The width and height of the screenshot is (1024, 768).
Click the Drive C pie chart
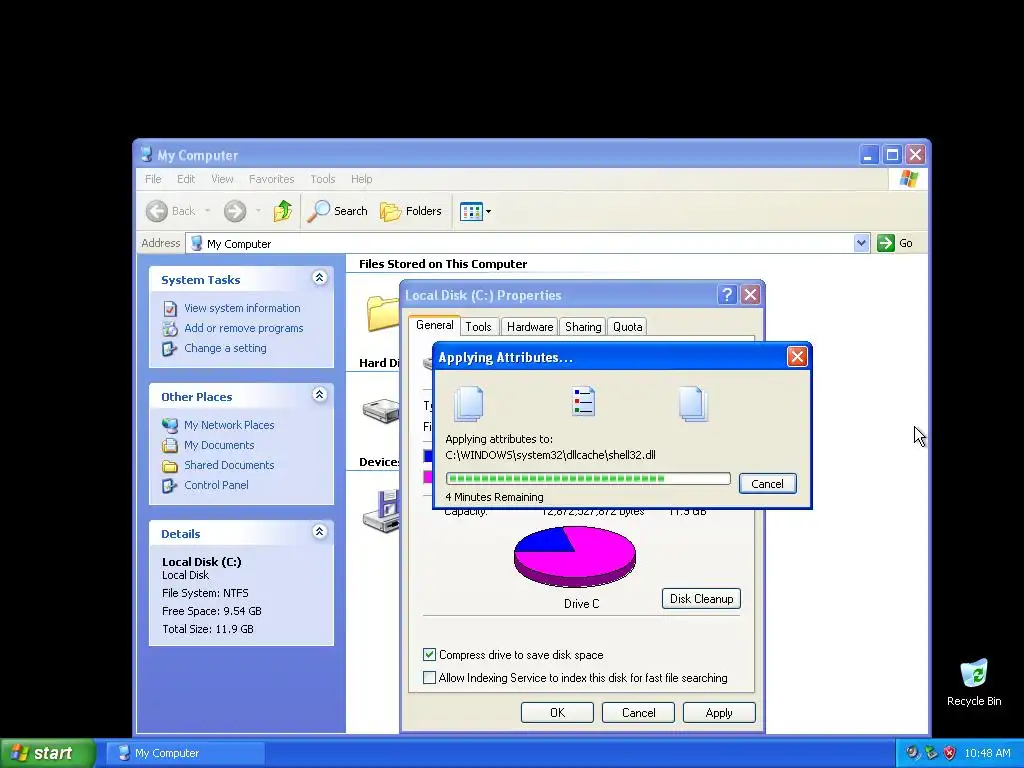tap(575, 557)
